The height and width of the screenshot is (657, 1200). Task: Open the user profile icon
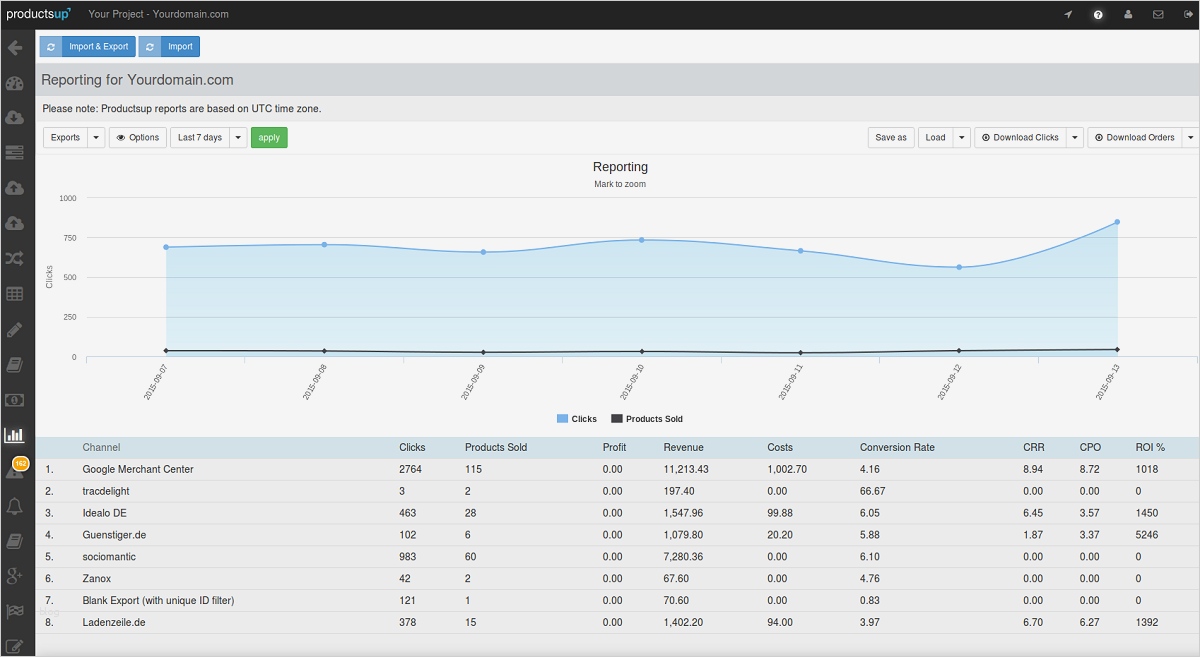(x=1128, y=15)
